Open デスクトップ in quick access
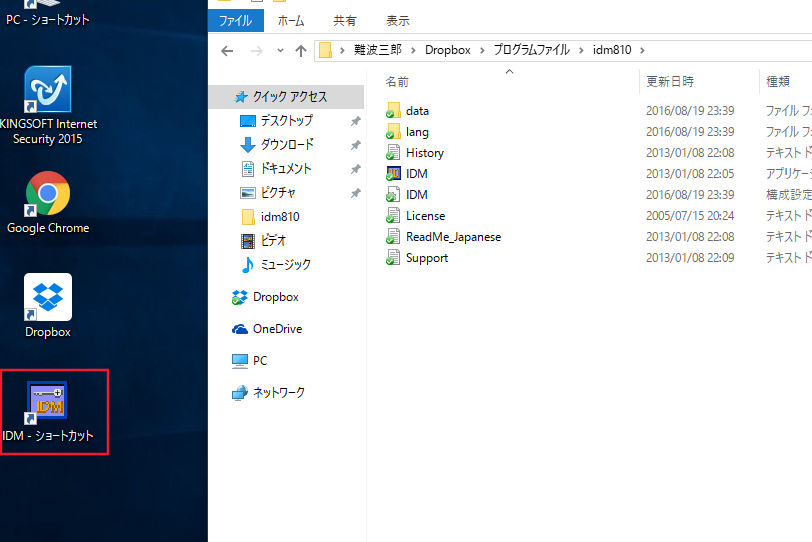Viewport: 812px width, 542px height. (x=286, y=121)
